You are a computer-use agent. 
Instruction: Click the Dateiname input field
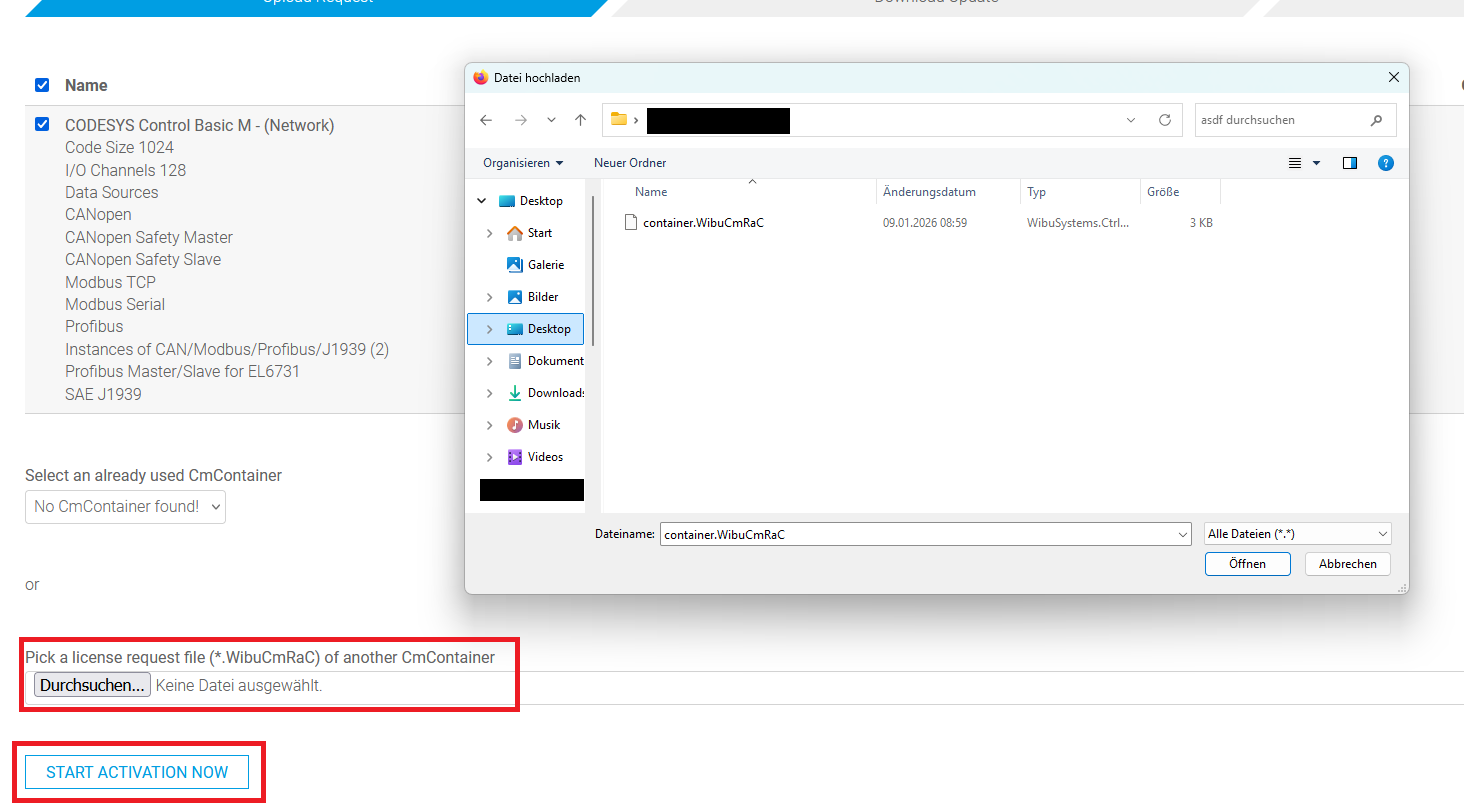point(915,534)
